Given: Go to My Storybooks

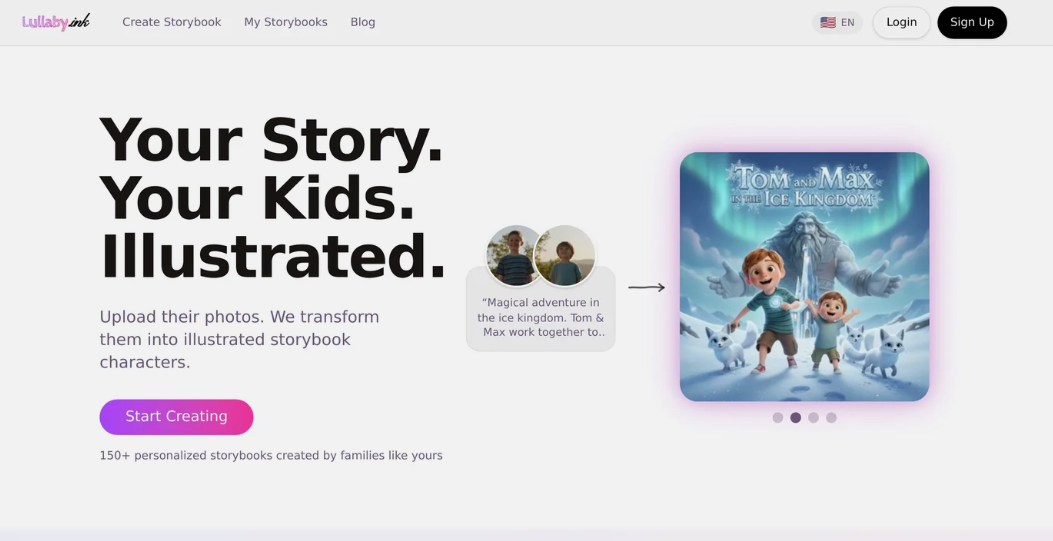Looking at the screenshot, I should [285, 22].
